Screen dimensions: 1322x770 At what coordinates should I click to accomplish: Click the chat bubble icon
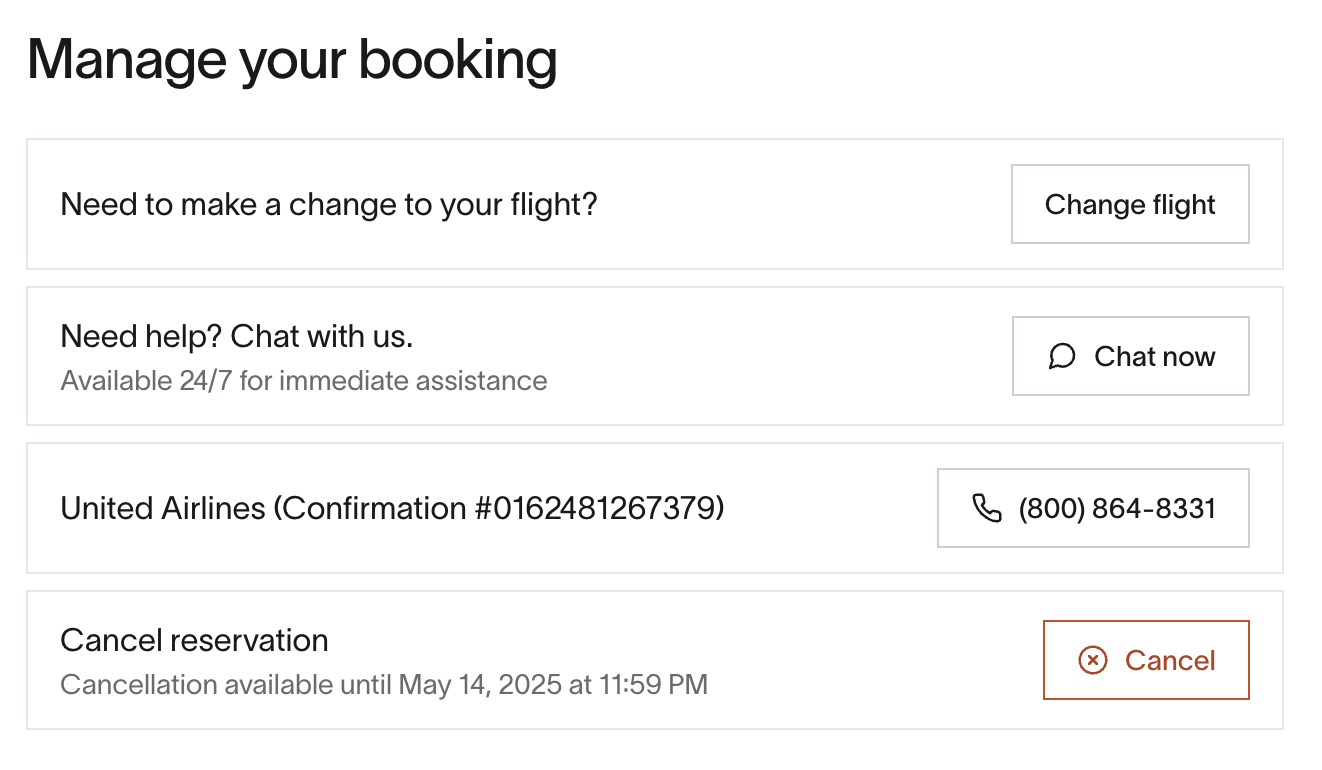[x=1062, y=357]
